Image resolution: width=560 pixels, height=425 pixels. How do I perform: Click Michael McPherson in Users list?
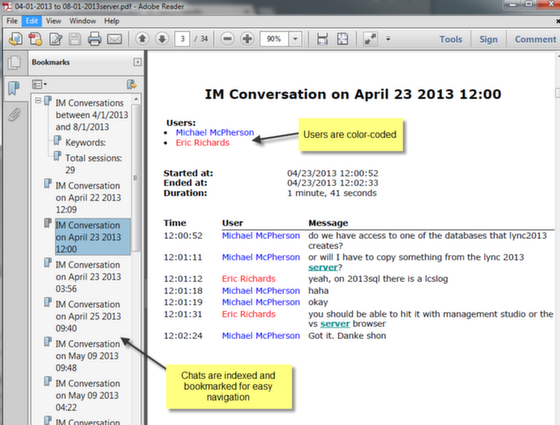click(x=215, y=132)
